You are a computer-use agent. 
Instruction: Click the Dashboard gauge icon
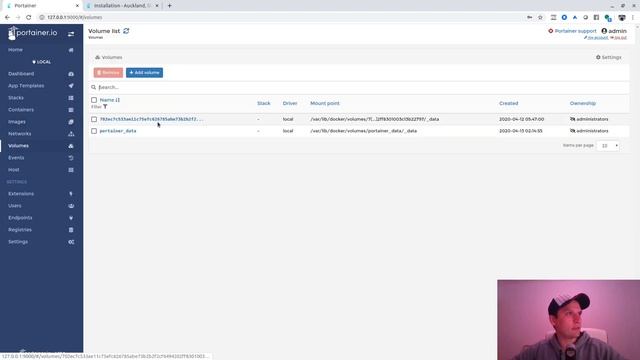[x=71, y=74]
